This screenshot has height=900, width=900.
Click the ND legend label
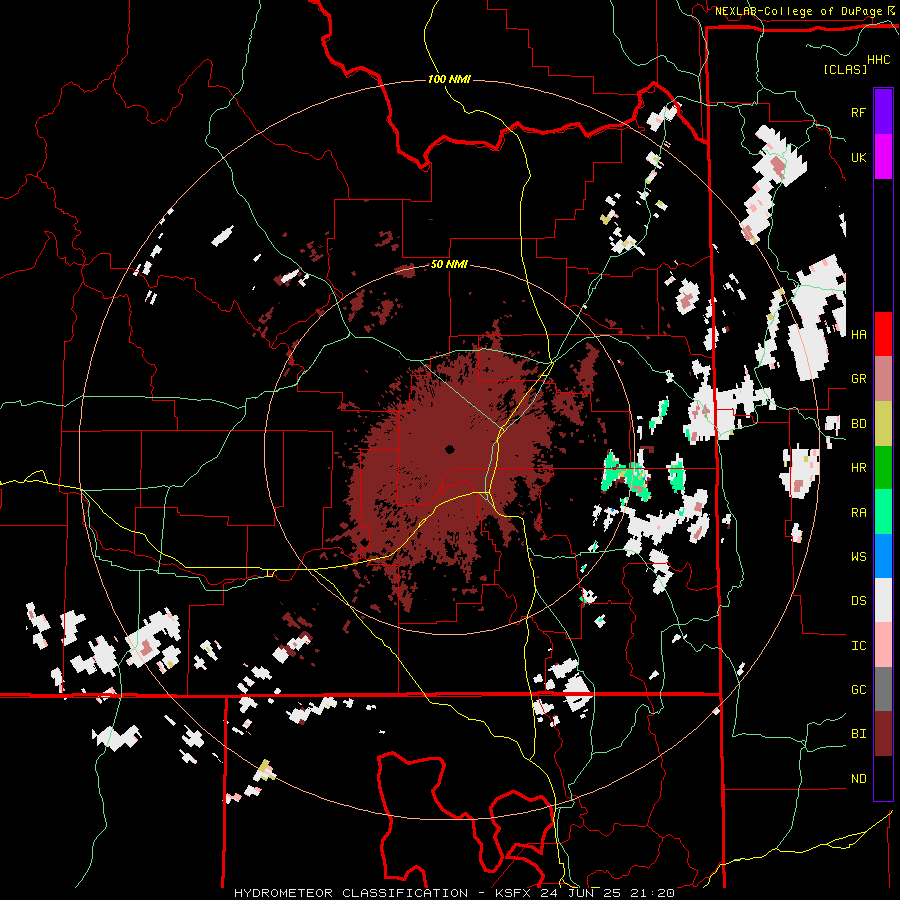coord(858,778)
